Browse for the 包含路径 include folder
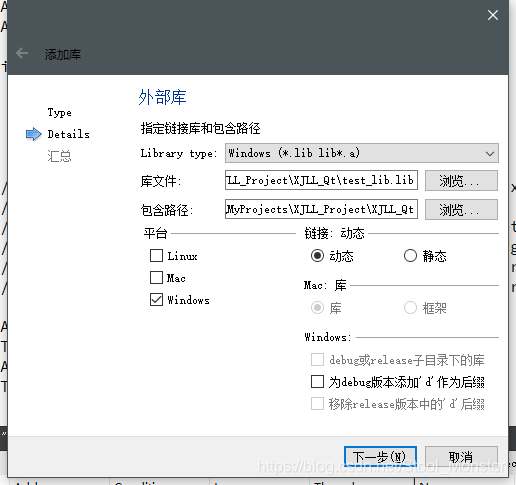516x485 pixels. pos(461,210)
